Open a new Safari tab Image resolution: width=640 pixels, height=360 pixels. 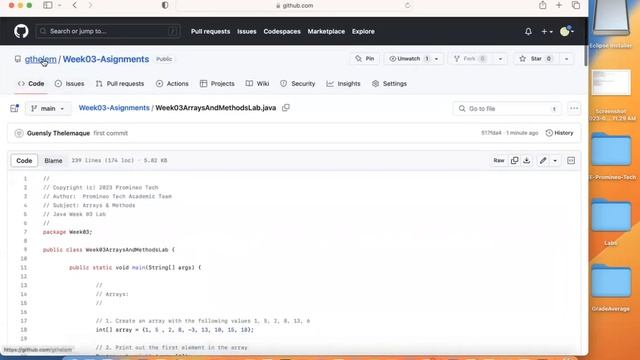tap(559, 5)
